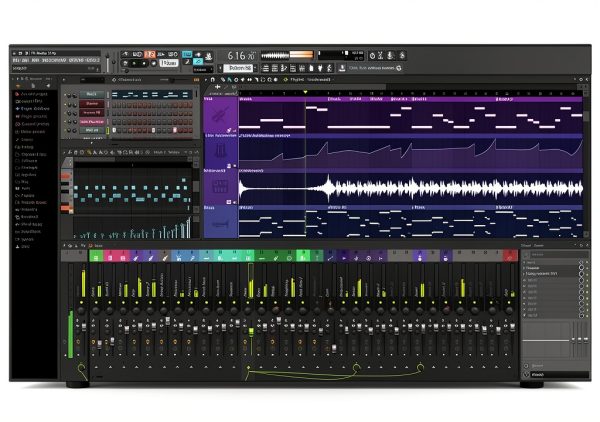Select the pencil draw tool in the playlist toolbar

click(223, 80)
